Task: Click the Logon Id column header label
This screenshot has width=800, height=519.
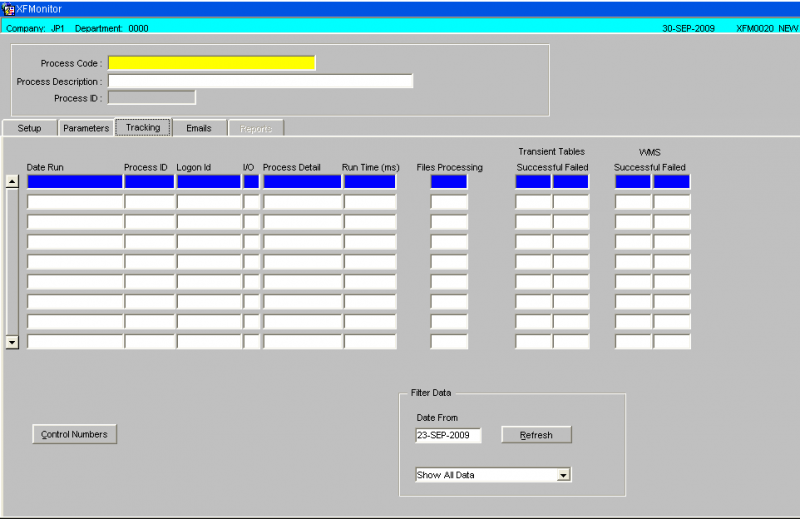Action: tap(193, 167)
